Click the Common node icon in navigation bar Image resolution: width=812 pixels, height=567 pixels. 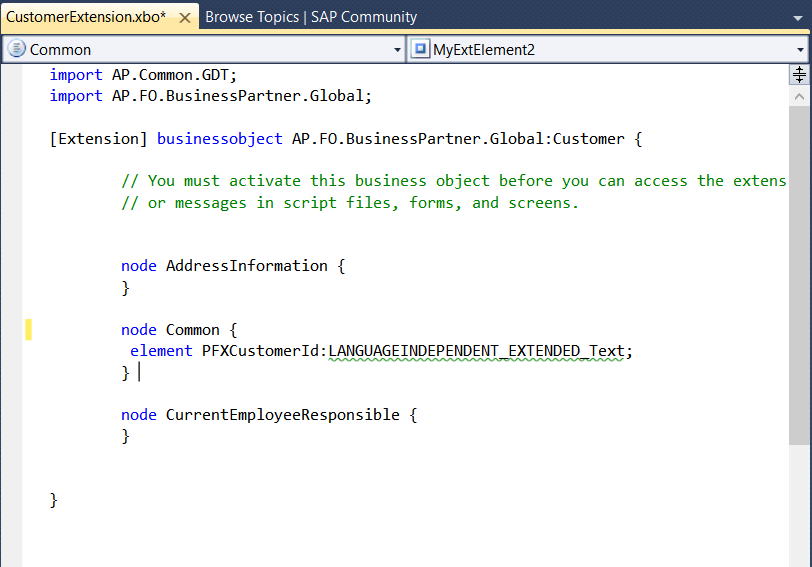pyautogui.click(x=17, y=49)
